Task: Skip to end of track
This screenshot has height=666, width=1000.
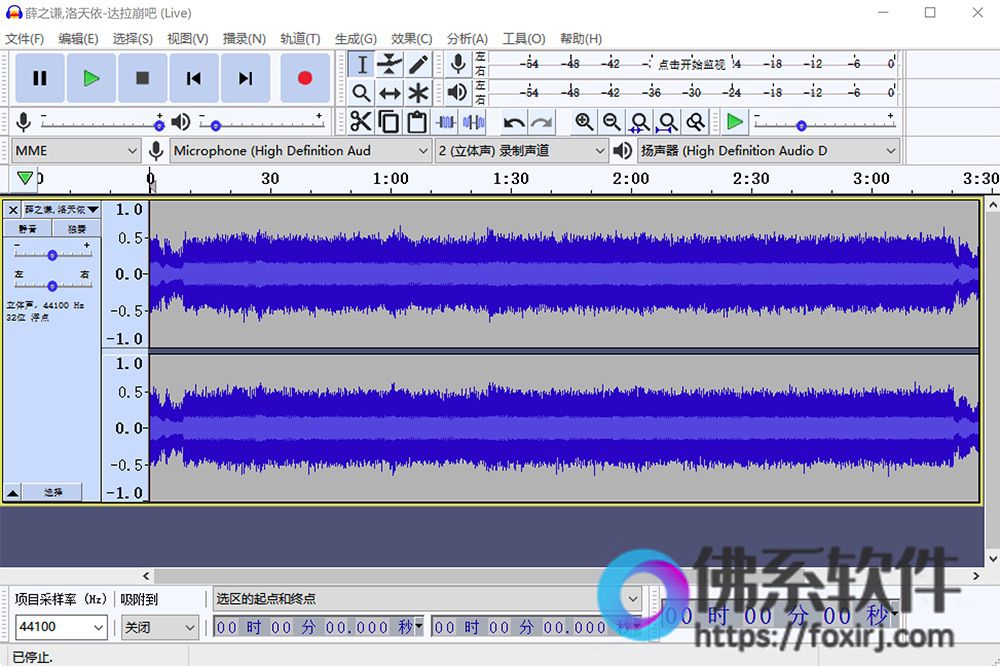Action: (246, 78)
